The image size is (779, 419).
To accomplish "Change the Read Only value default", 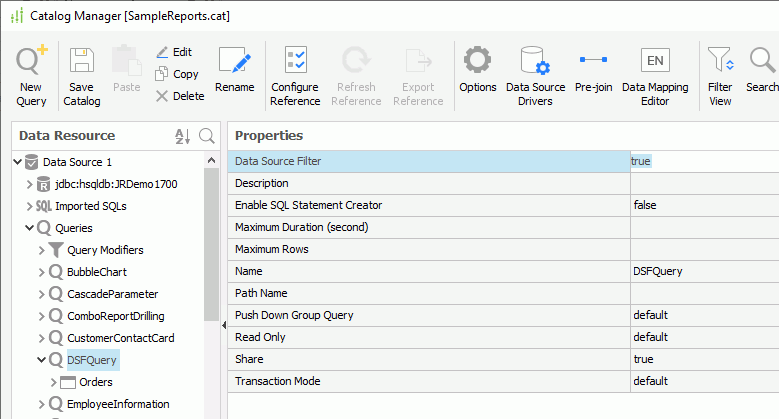I will tap(704, 337).
